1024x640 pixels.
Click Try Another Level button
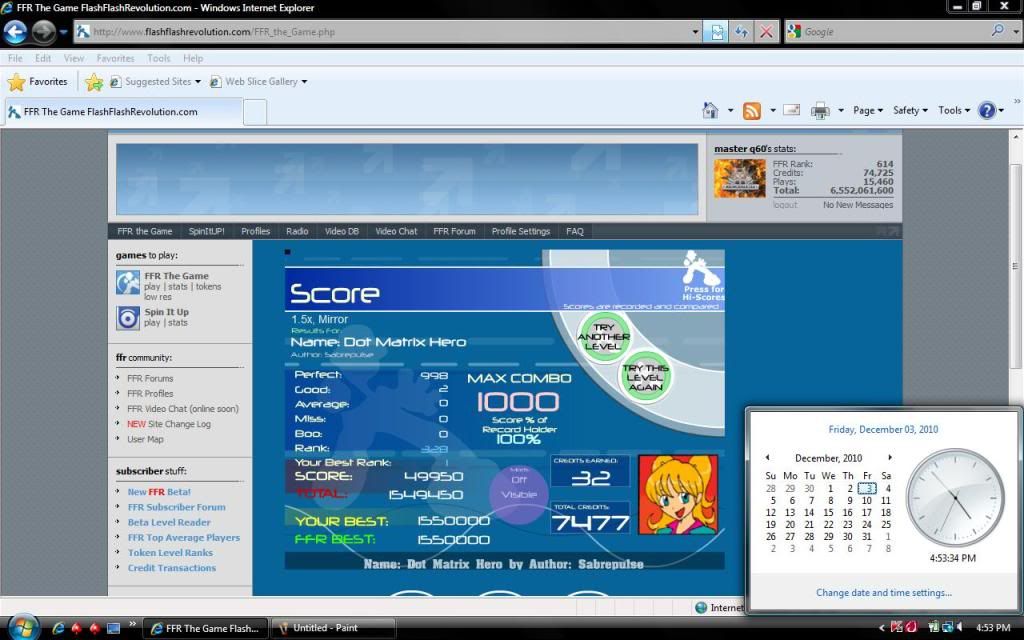click(604, 337)
